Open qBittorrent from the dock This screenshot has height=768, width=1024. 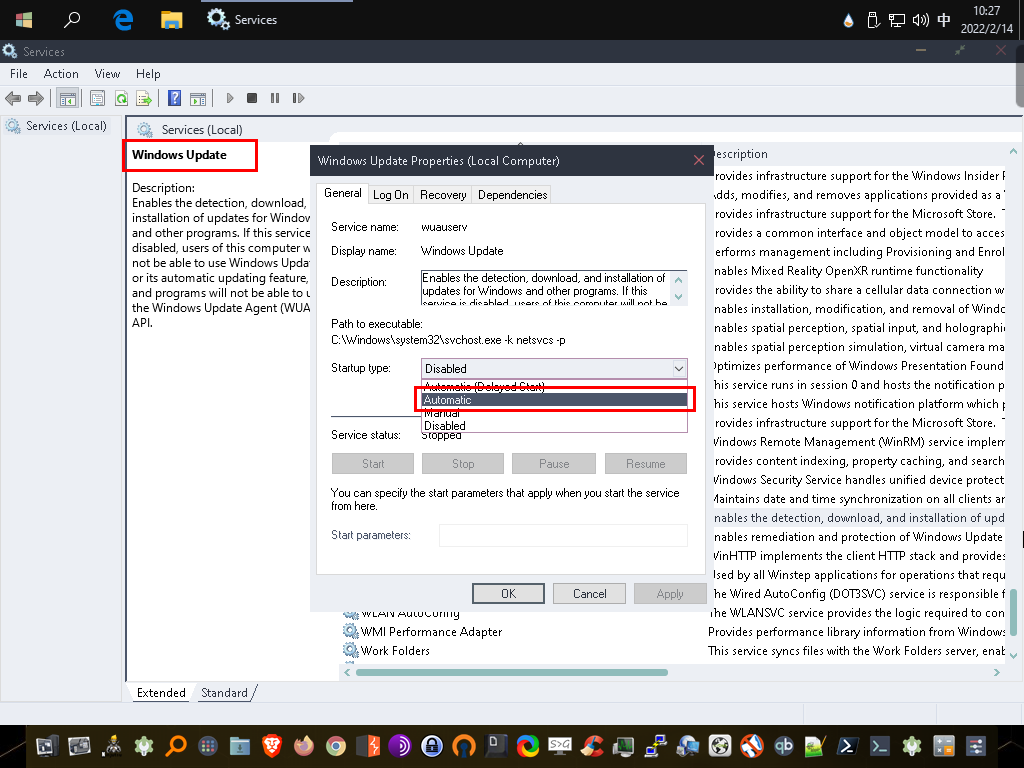[x=784, y=745]
